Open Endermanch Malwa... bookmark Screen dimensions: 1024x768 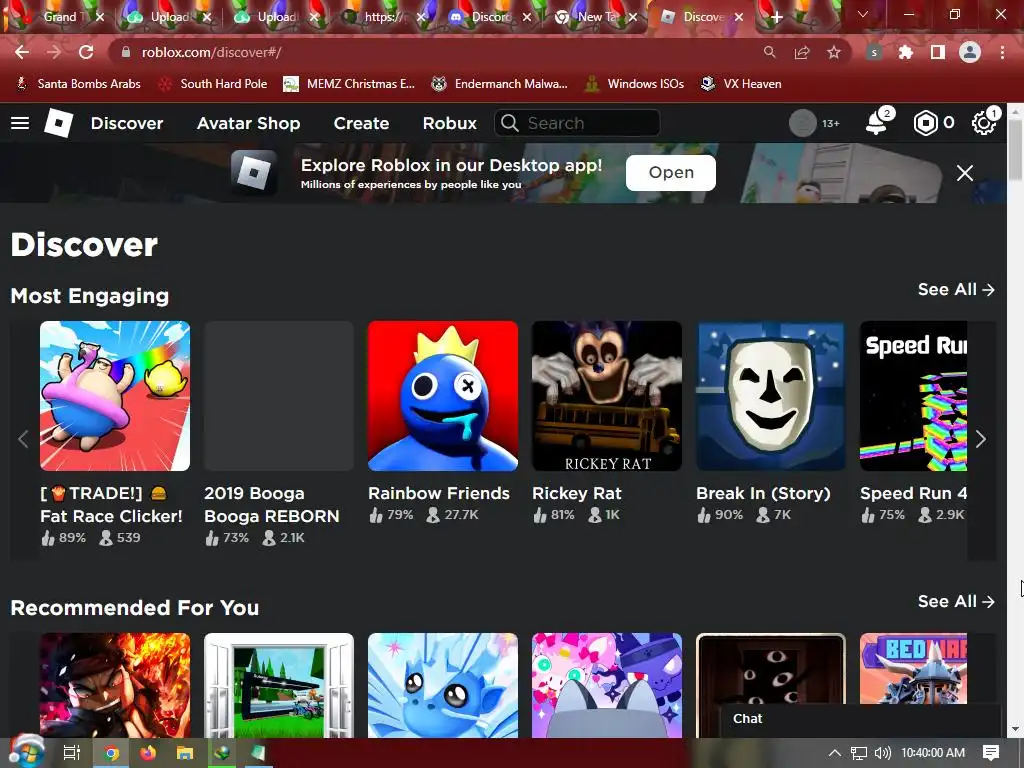[500, 84]
